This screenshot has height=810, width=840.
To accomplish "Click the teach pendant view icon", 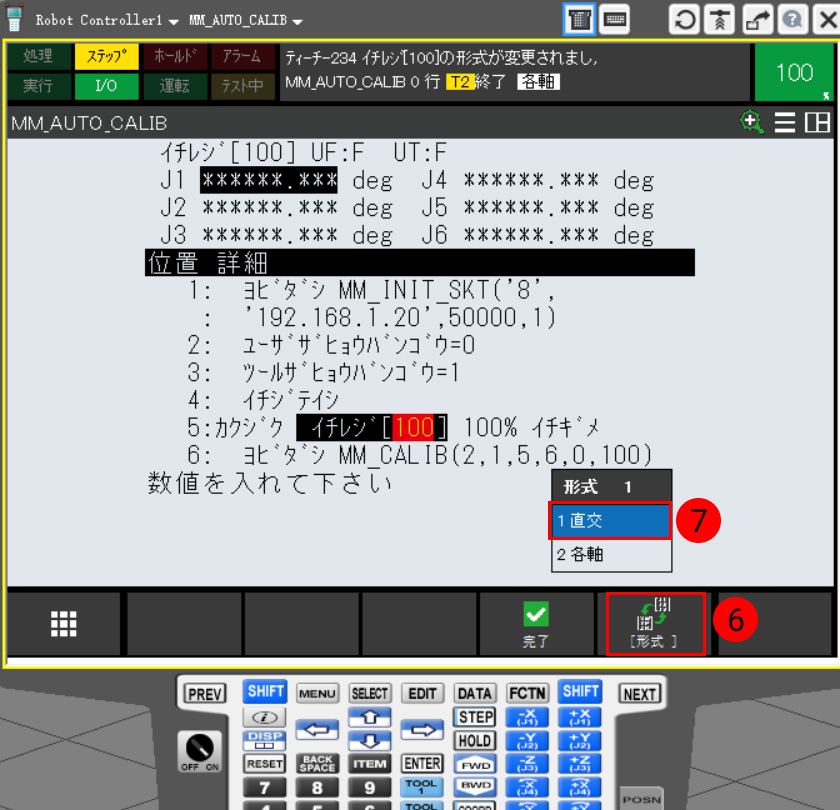I will (x=579, y=20).
